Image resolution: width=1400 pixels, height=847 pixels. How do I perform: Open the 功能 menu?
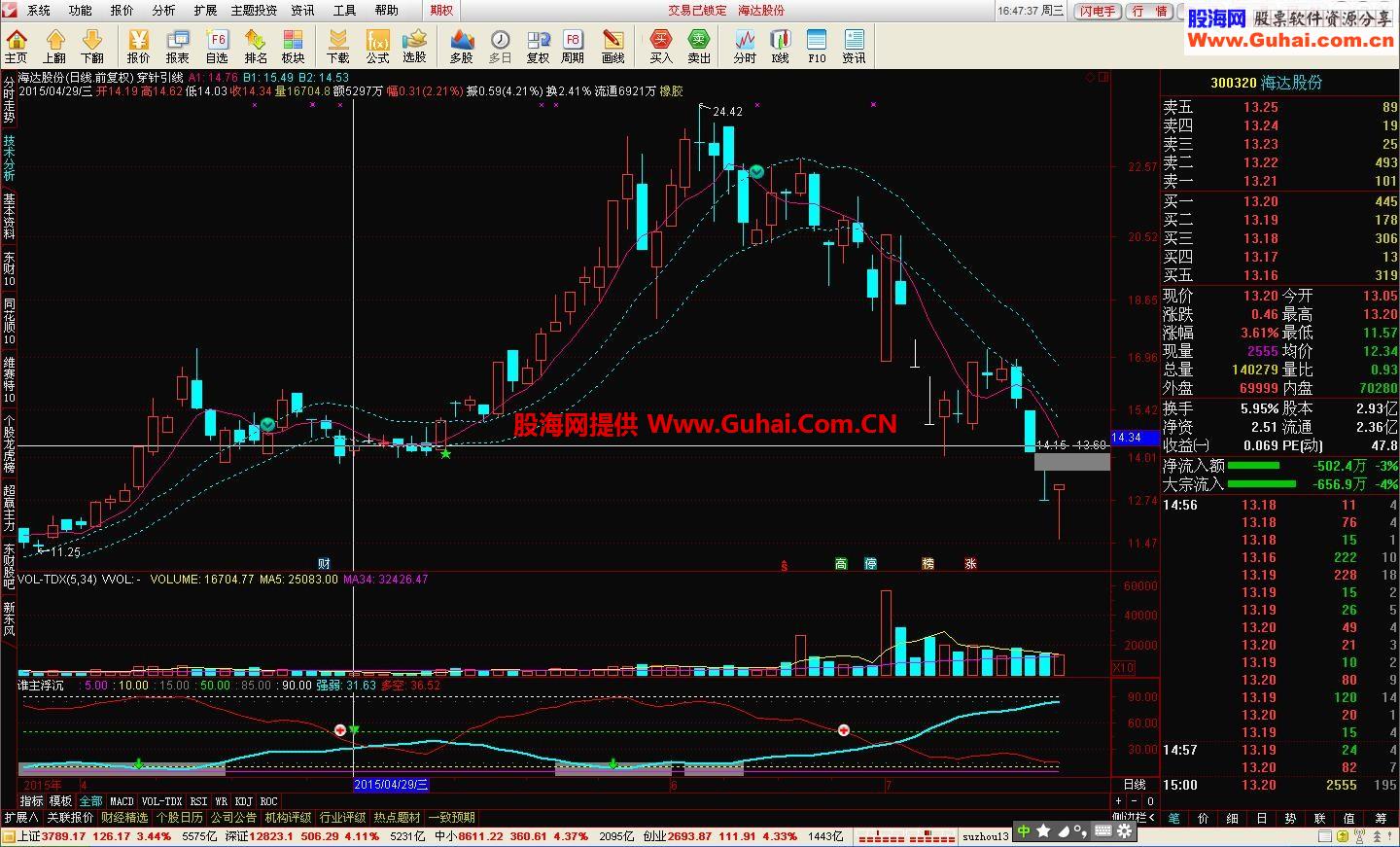point(81,10)
